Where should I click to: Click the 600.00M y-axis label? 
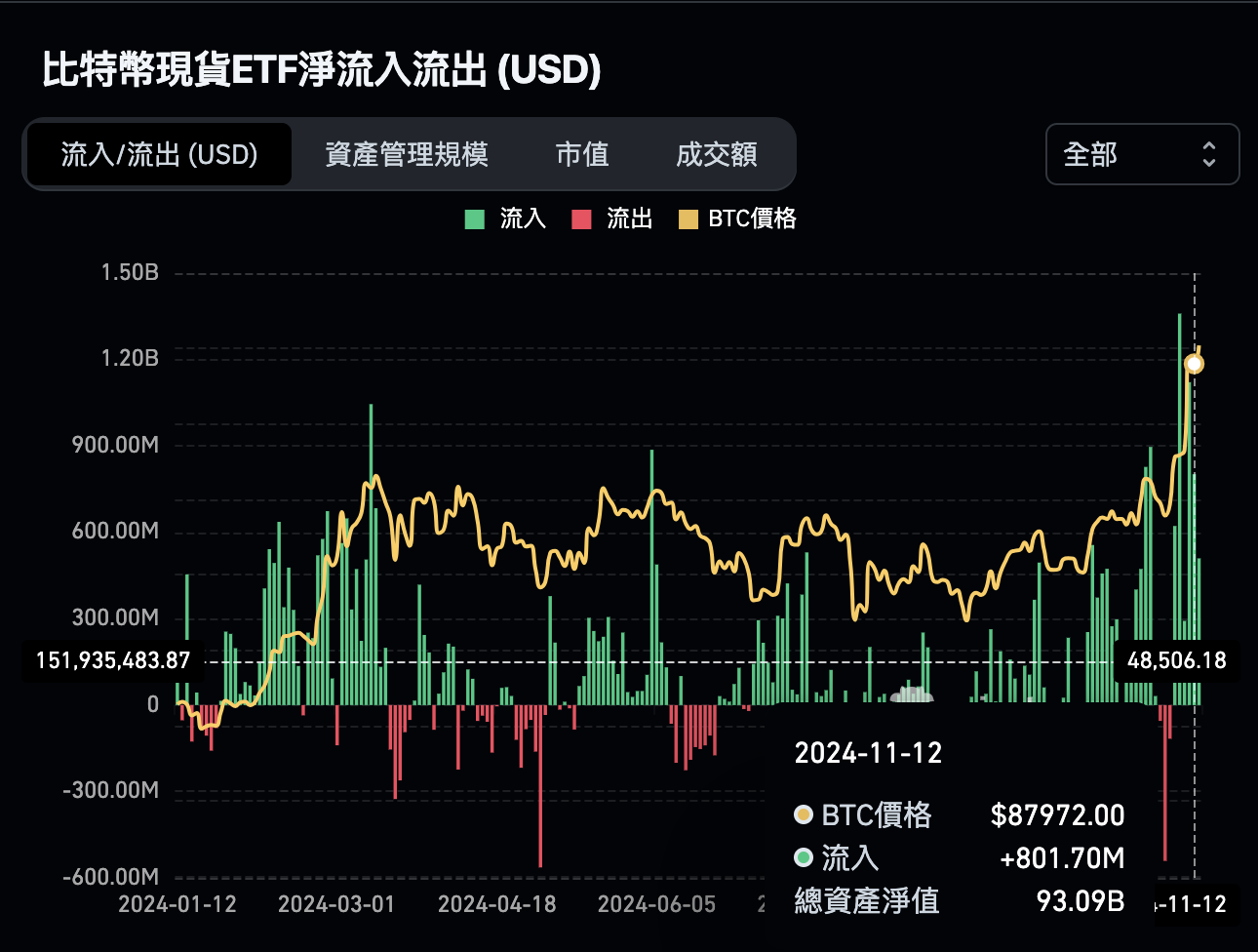click(x=115, y=531)
